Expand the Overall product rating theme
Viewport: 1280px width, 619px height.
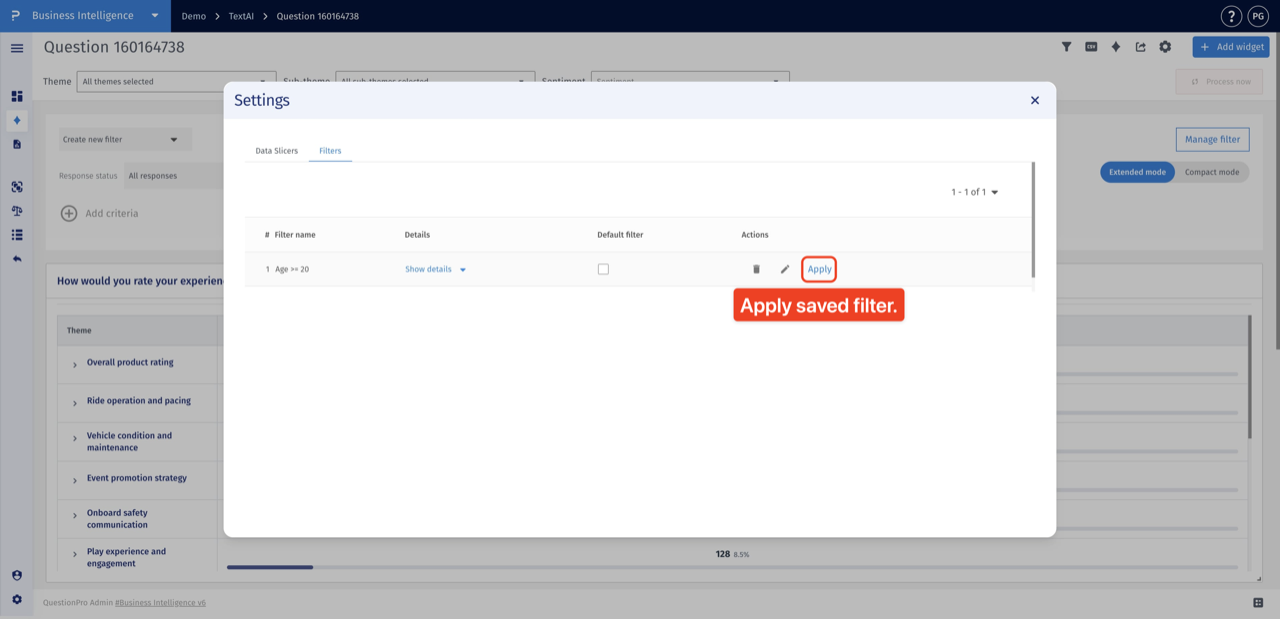pyautogui.click(x=75, y=364)
